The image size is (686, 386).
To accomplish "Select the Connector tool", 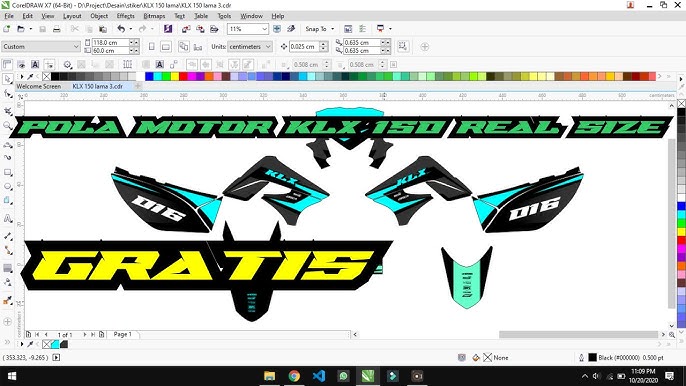I will point(7,250).
